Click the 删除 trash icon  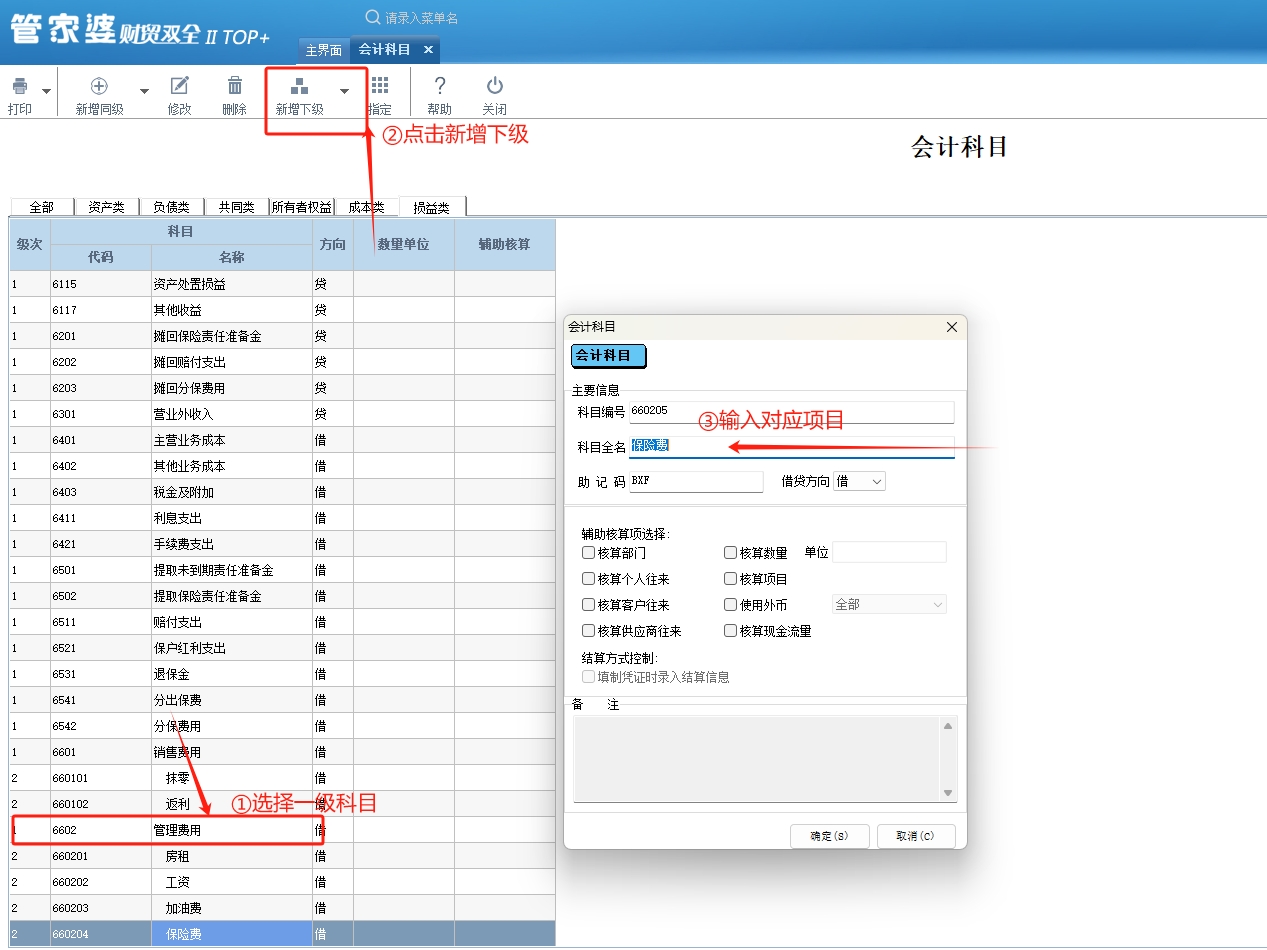(x=235, y=87)
